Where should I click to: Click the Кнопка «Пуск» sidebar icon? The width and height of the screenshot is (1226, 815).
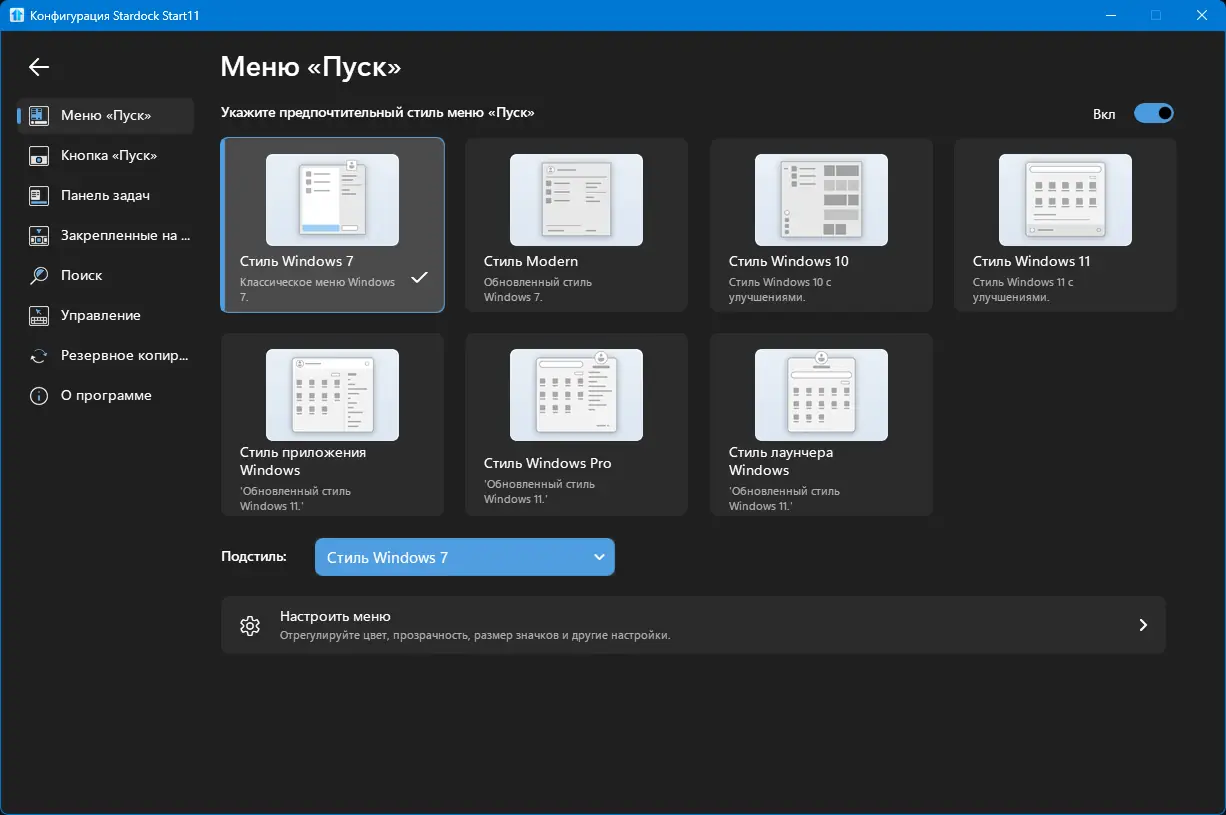tap(39, 156)
